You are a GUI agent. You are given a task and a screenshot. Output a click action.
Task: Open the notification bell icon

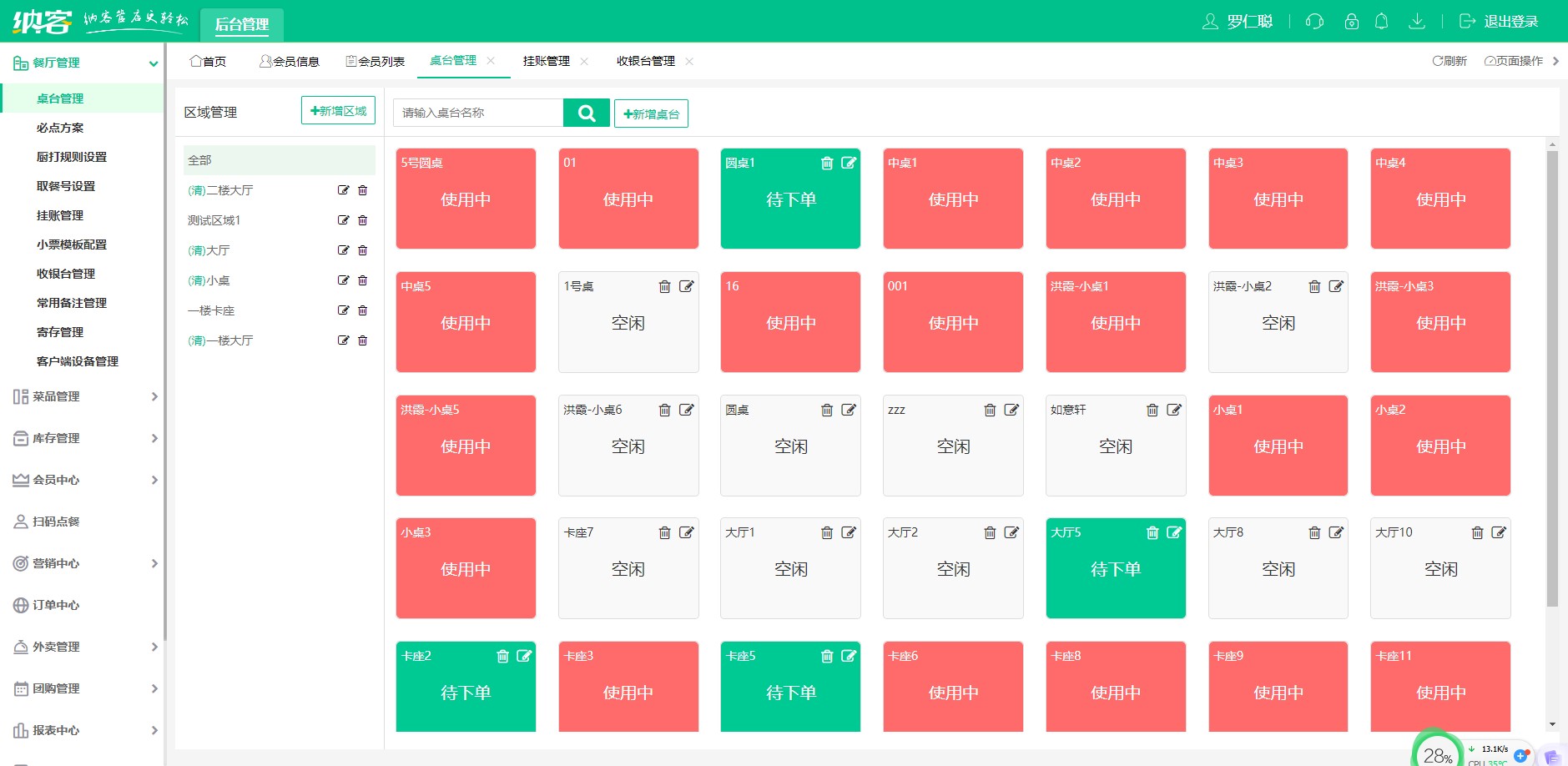point(1381,22)
